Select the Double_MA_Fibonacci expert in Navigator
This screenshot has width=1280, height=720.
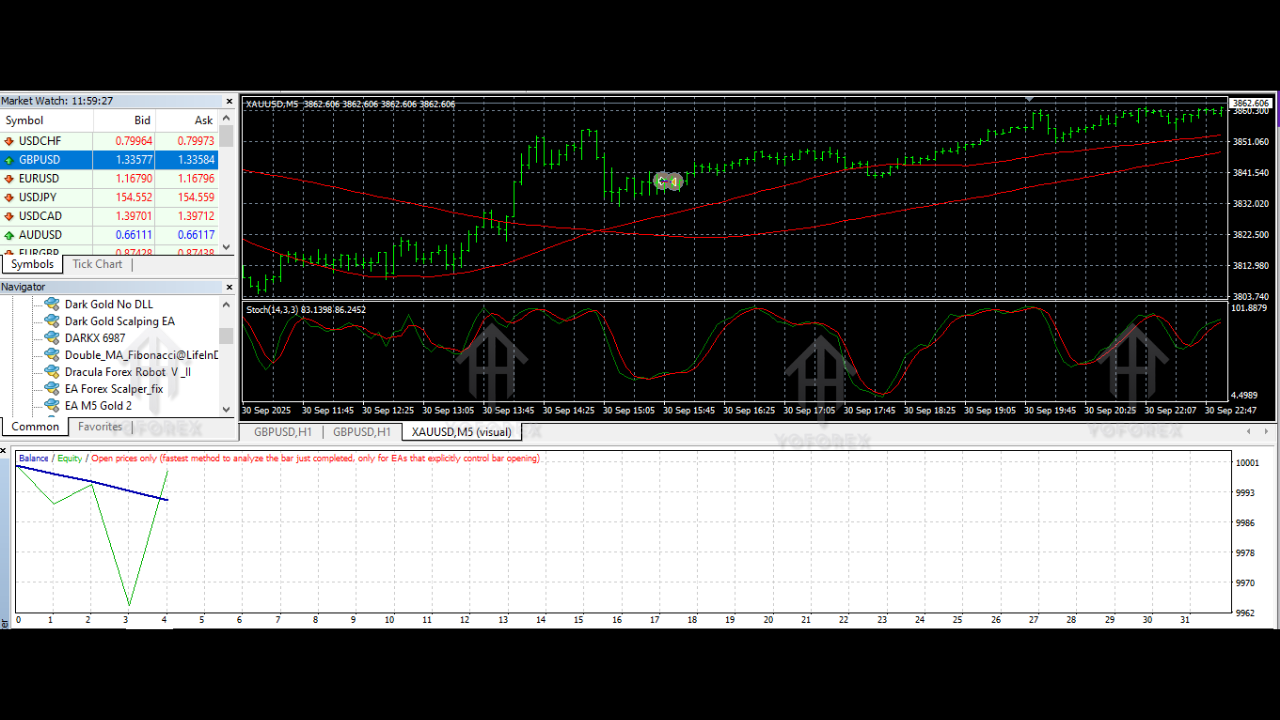(x=141, y=355)
